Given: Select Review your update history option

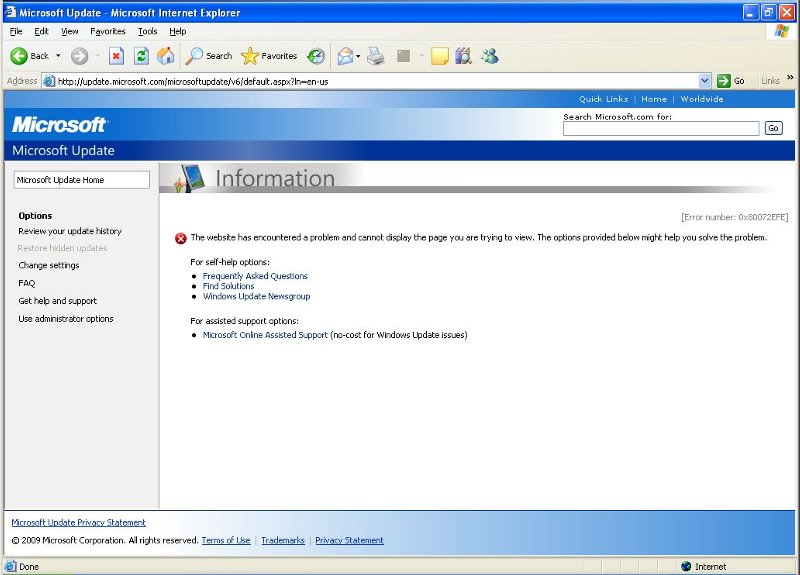Looking at the screenshot, I should click(70, 231).
